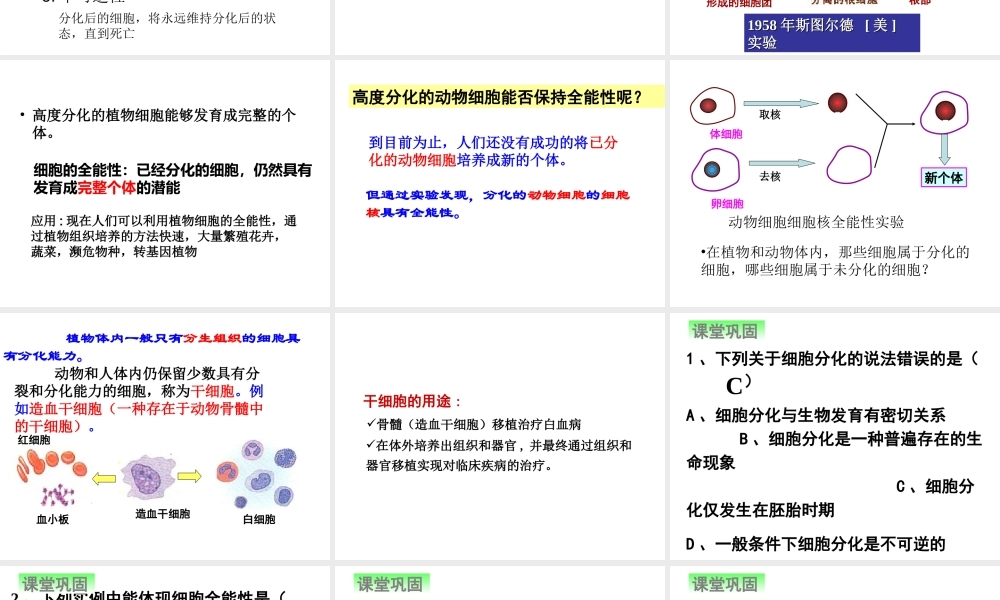Image resolution: width=1000 pixels, height=600 pixels.
Task: Click the 新个体 label box
Action: click(x=944, y=178)
